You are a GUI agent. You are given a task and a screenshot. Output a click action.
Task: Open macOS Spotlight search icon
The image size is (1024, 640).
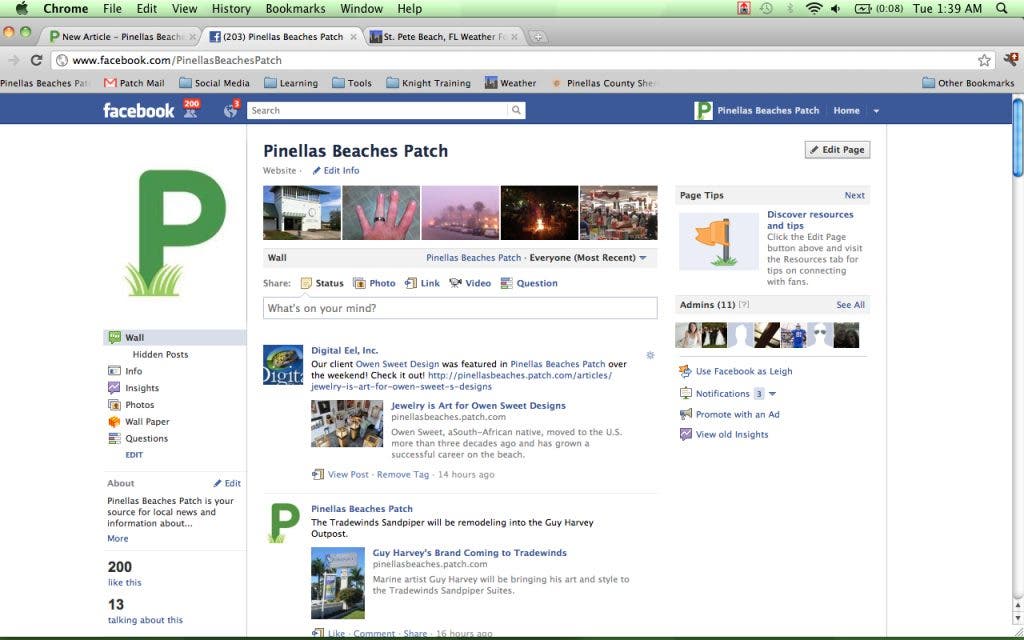(x=1002, y=8)
